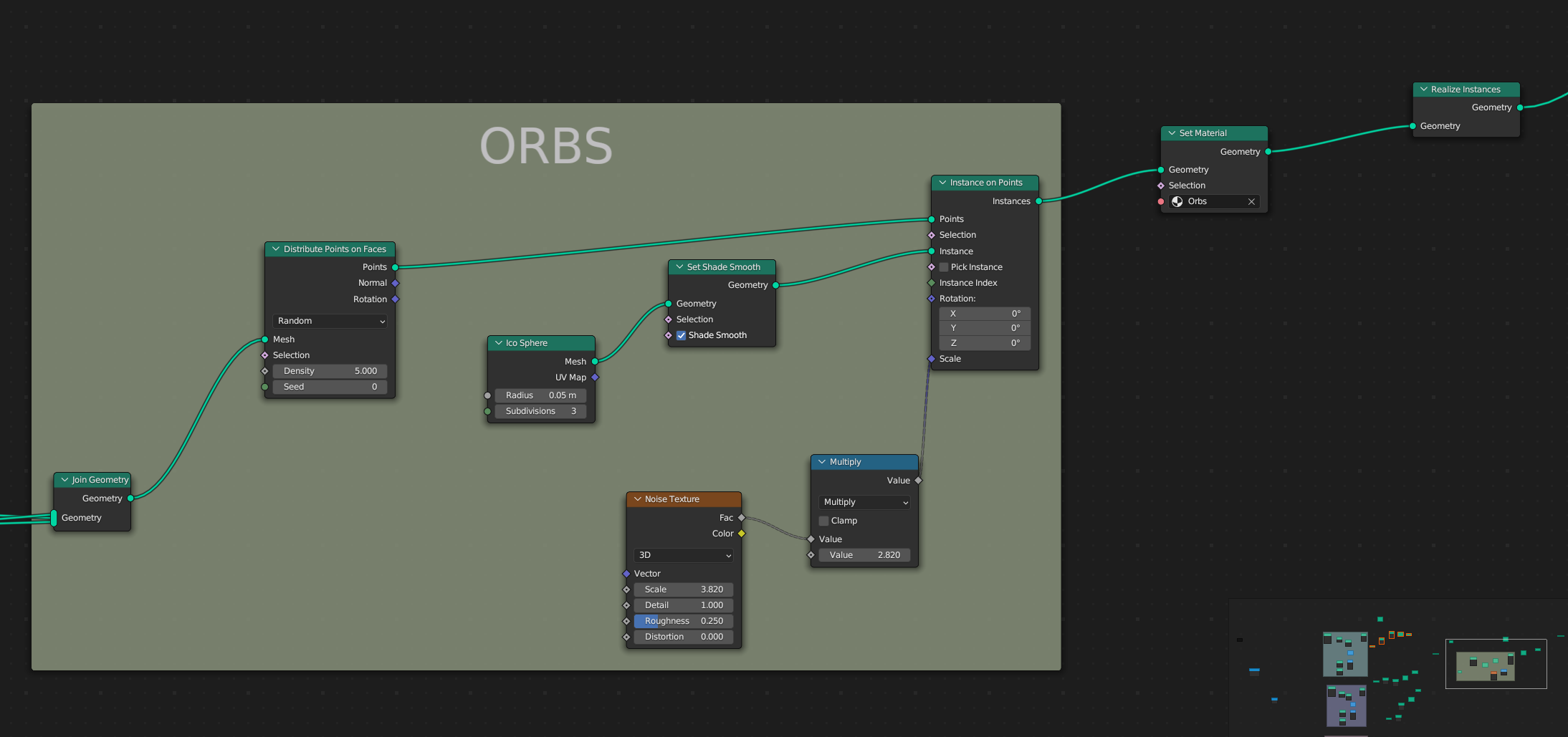
Task: Click the Instances output socket
Action: click(x=1038, y=201)
